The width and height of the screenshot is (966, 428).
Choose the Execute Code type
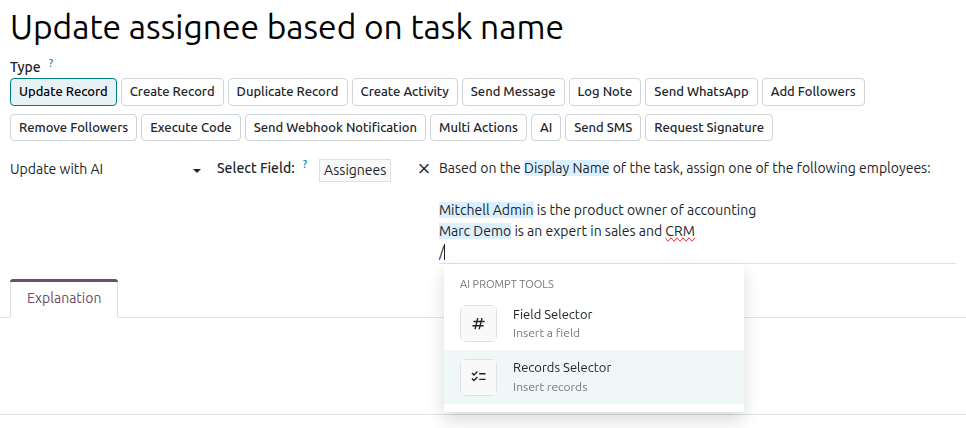point(191,127)
